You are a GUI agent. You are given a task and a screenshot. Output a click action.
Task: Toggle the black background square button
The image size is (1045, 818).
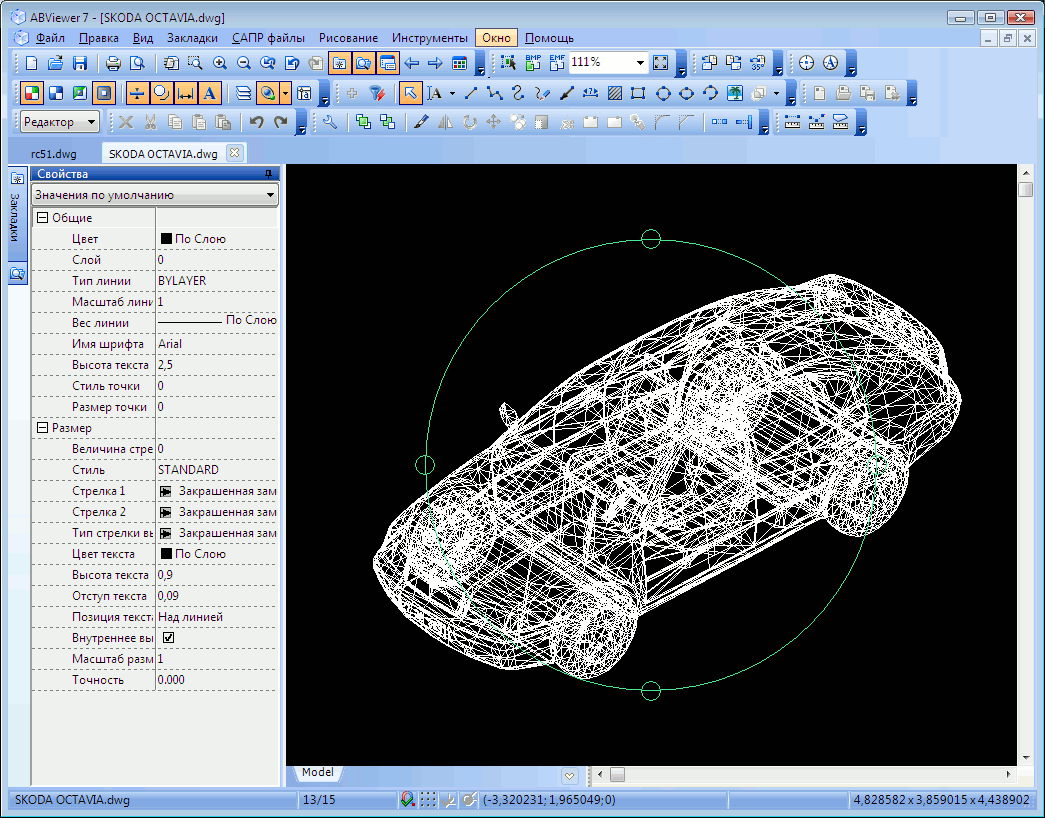104,93
